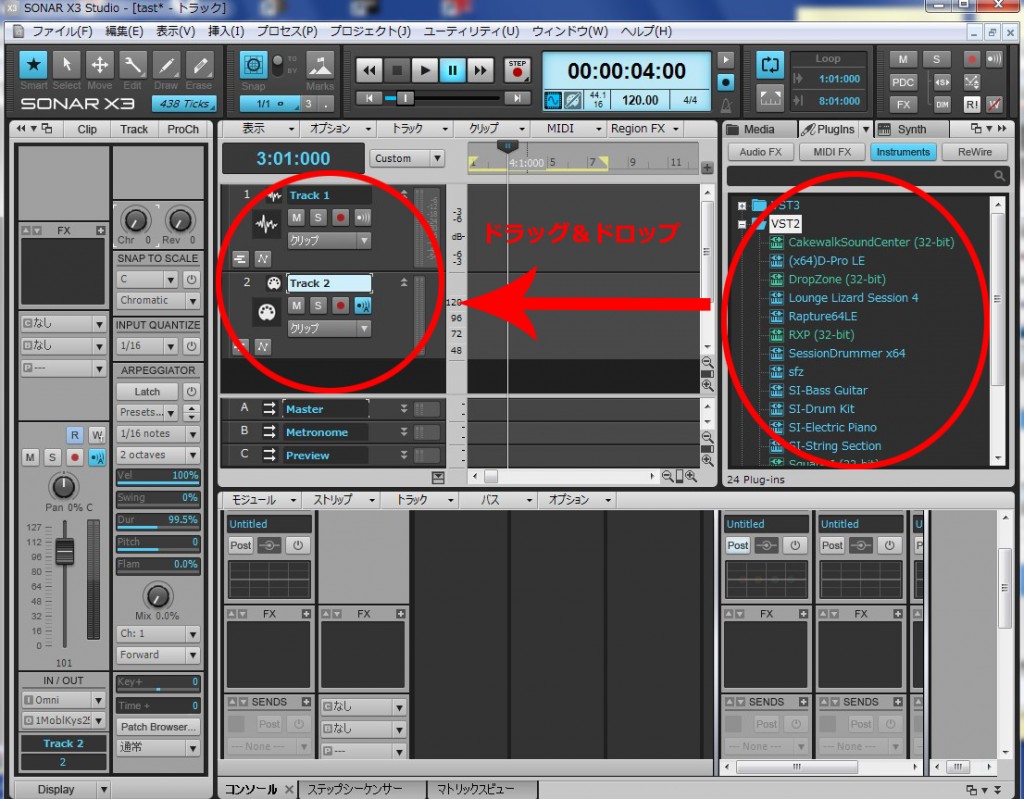Click the tempo value 120.00
Viewport: 1024px width, 799px height.
(x=640, y=100)
